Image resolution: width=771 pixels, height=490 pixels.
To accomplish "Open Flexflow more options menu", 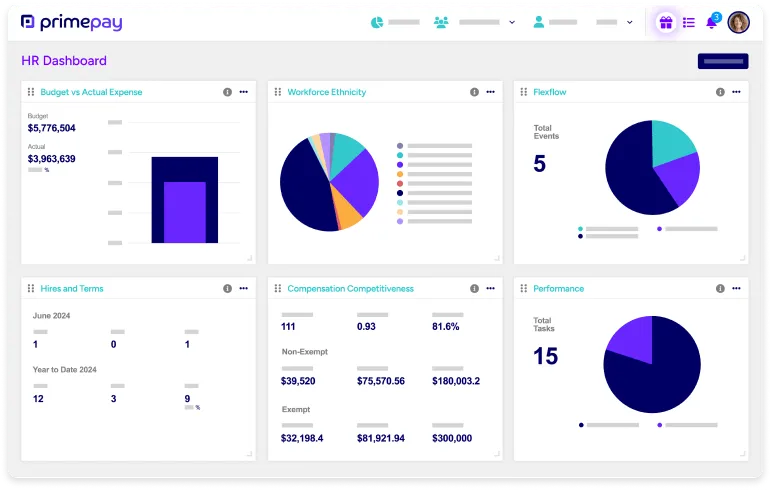I will pos(736,92).
